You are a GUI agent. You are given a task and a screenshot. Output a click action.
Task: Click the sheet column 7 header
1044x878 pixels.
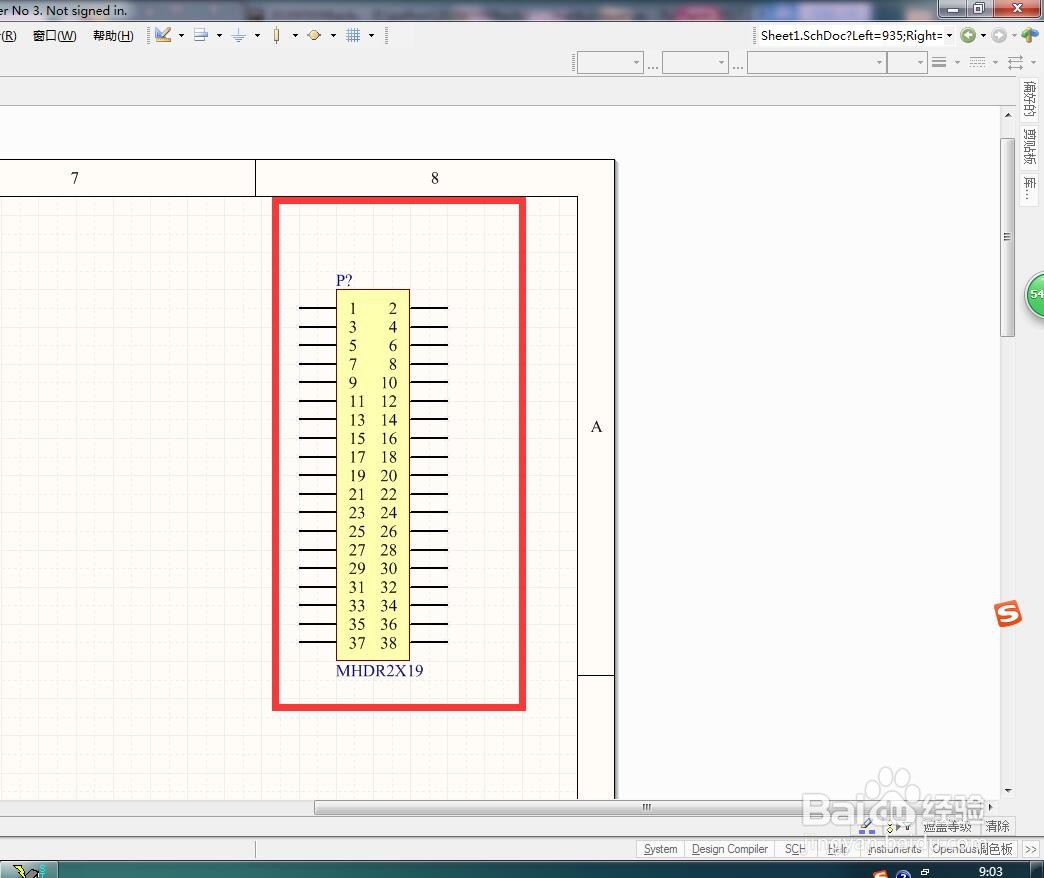click(x=75, y=178)
